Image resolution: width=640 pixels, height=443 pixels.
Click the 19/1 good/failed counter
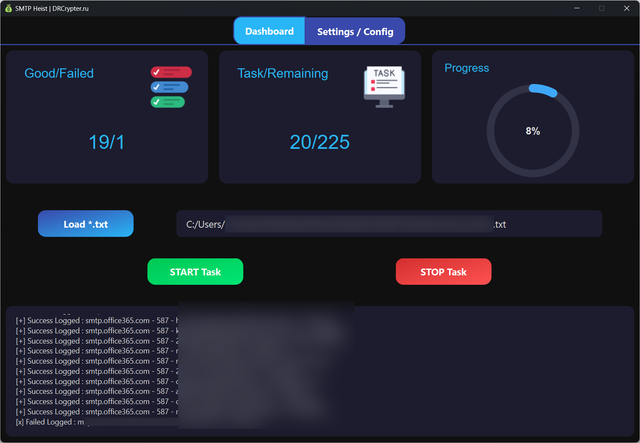(x=107, y=142)
